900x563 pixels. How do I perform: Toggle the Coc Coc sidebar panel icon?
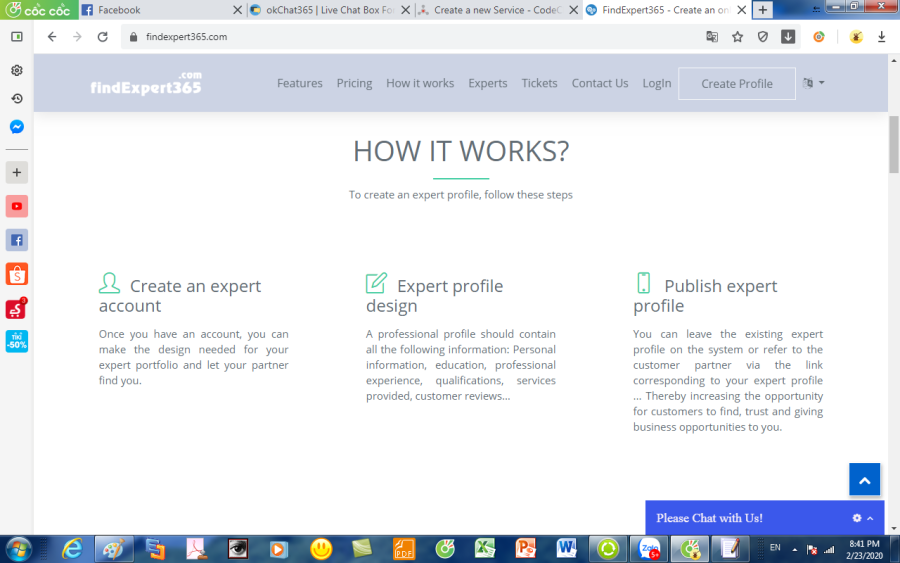point(17,37)
